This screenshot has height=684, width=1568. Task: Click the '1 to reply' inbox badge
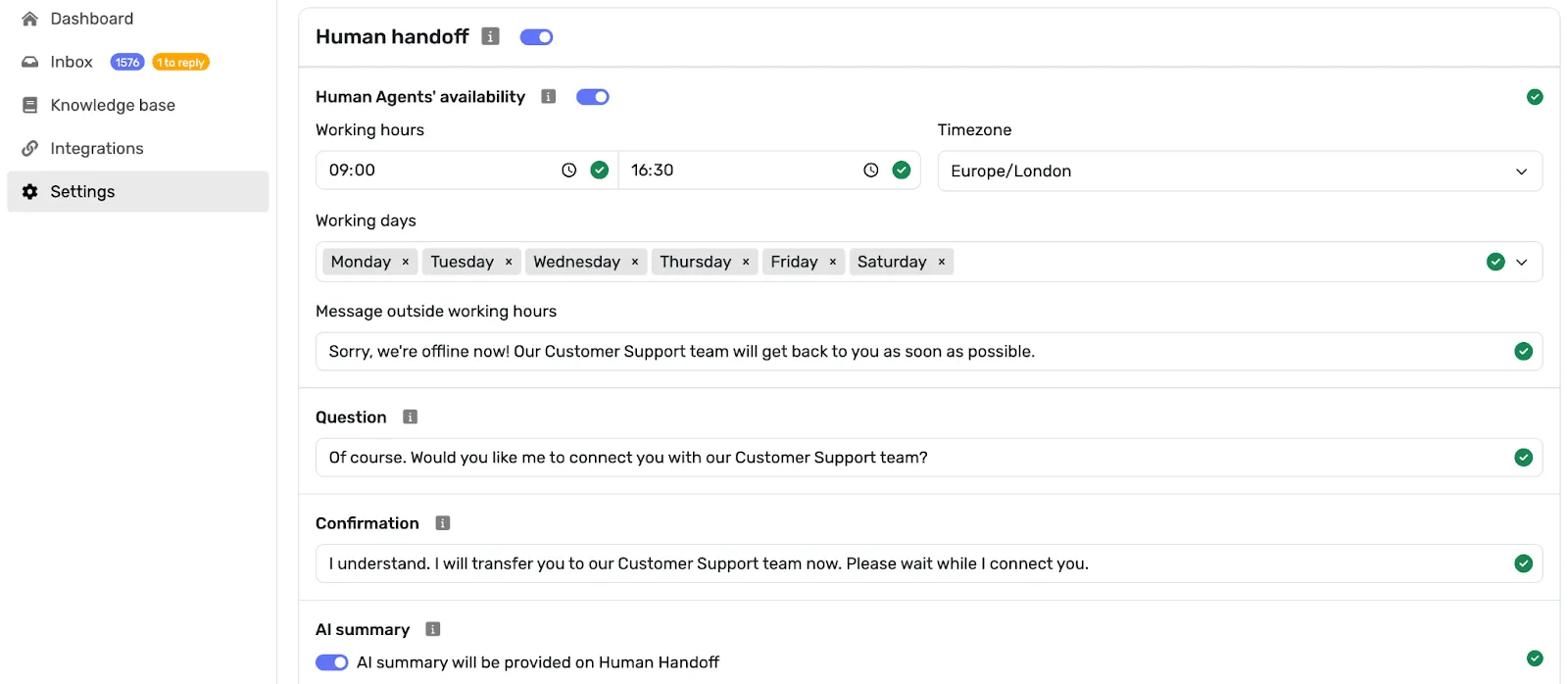point(181,63)
